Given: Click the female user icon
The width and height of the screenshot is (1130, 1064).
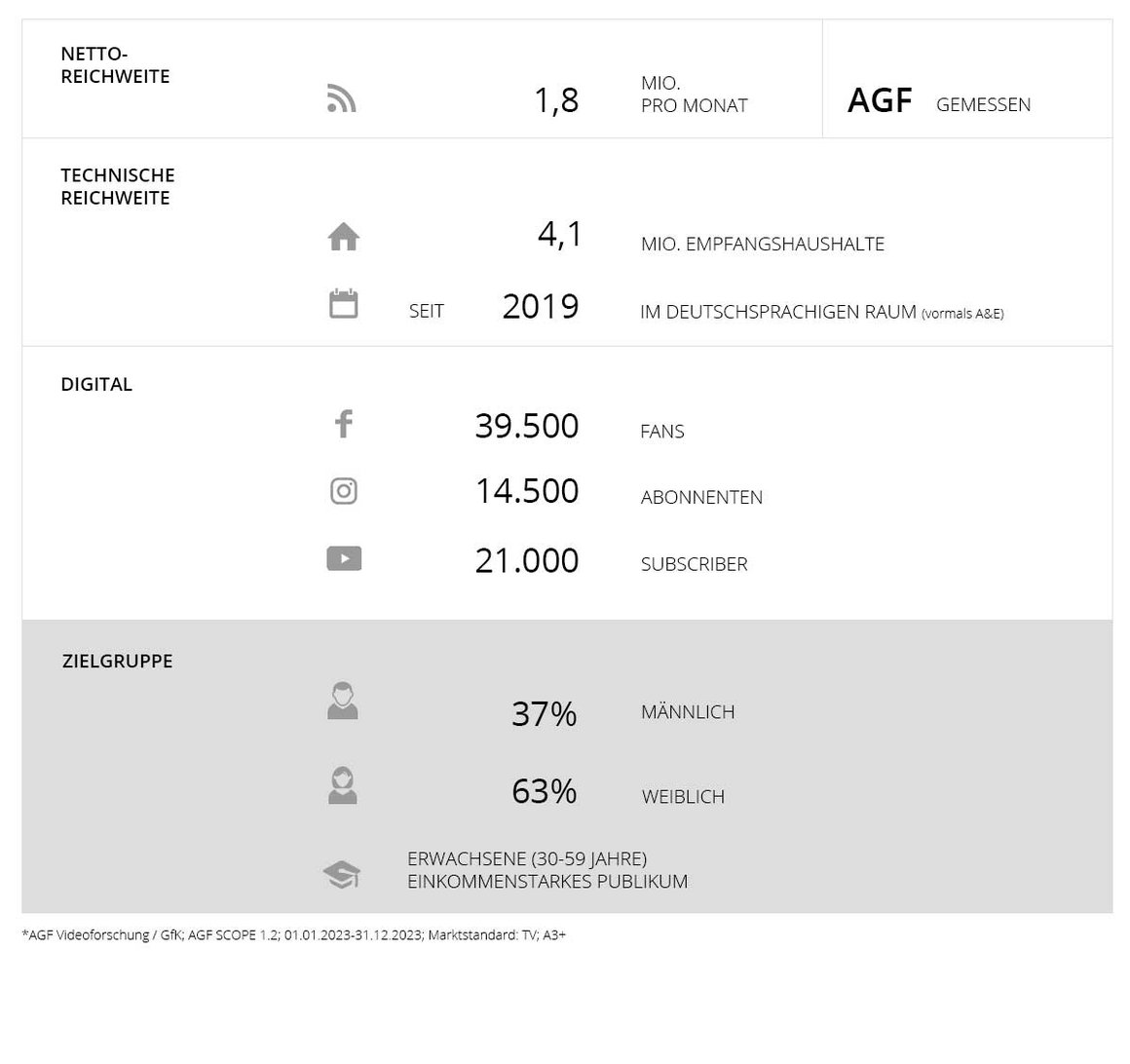Looking at the screenshot, I should tap(342, 785).
